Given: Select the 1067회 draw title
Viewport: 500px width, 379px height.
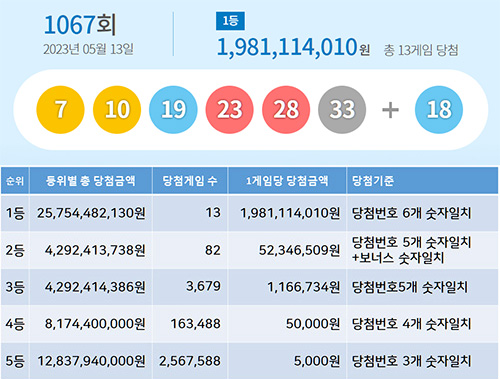Looking at the screenshot, I should tap(80, 25).
